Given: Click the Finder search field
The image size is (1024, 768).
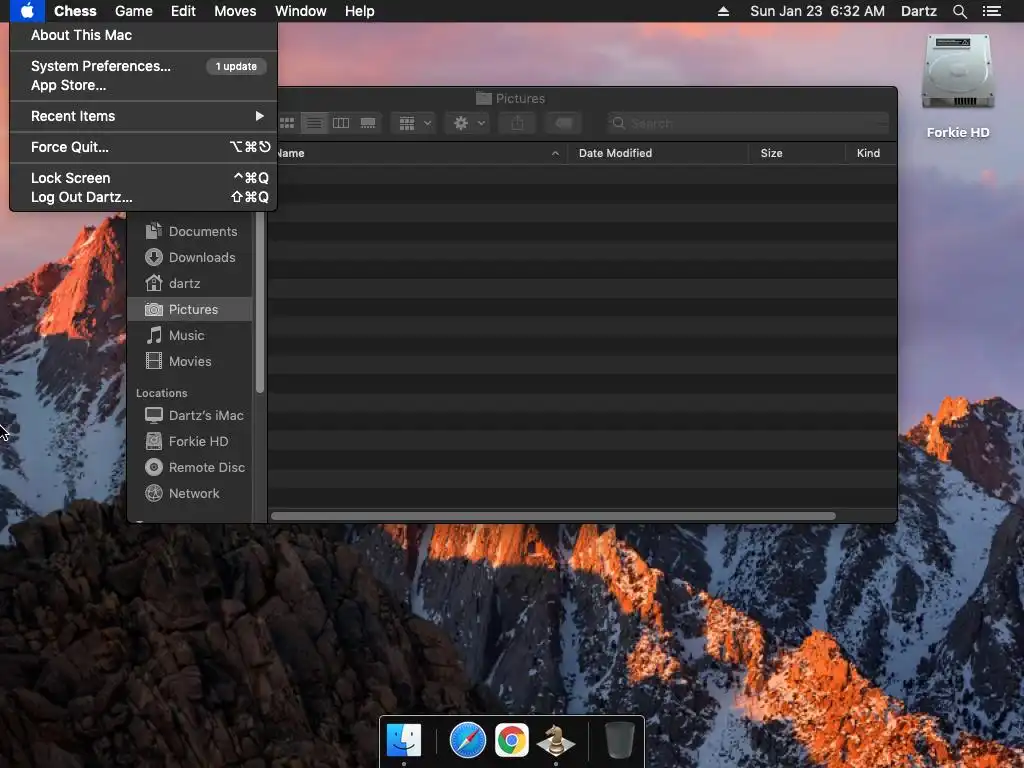Looking at the screenshot, I should point(748,123).
